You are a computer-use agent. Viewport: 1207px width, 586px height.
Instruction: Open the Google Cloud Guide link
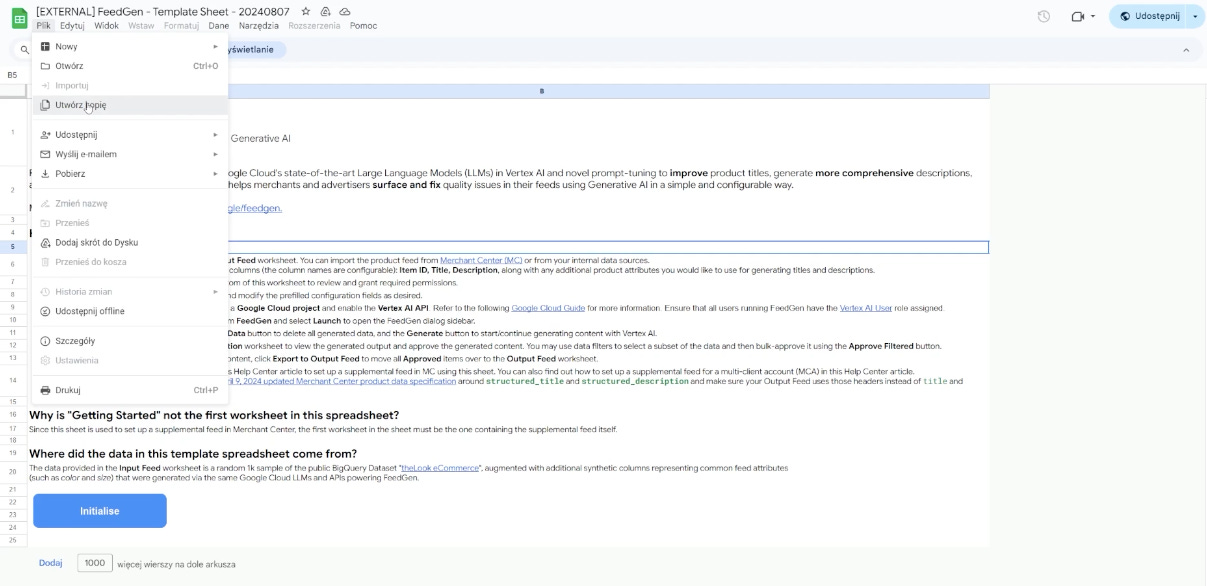[548, 308]
